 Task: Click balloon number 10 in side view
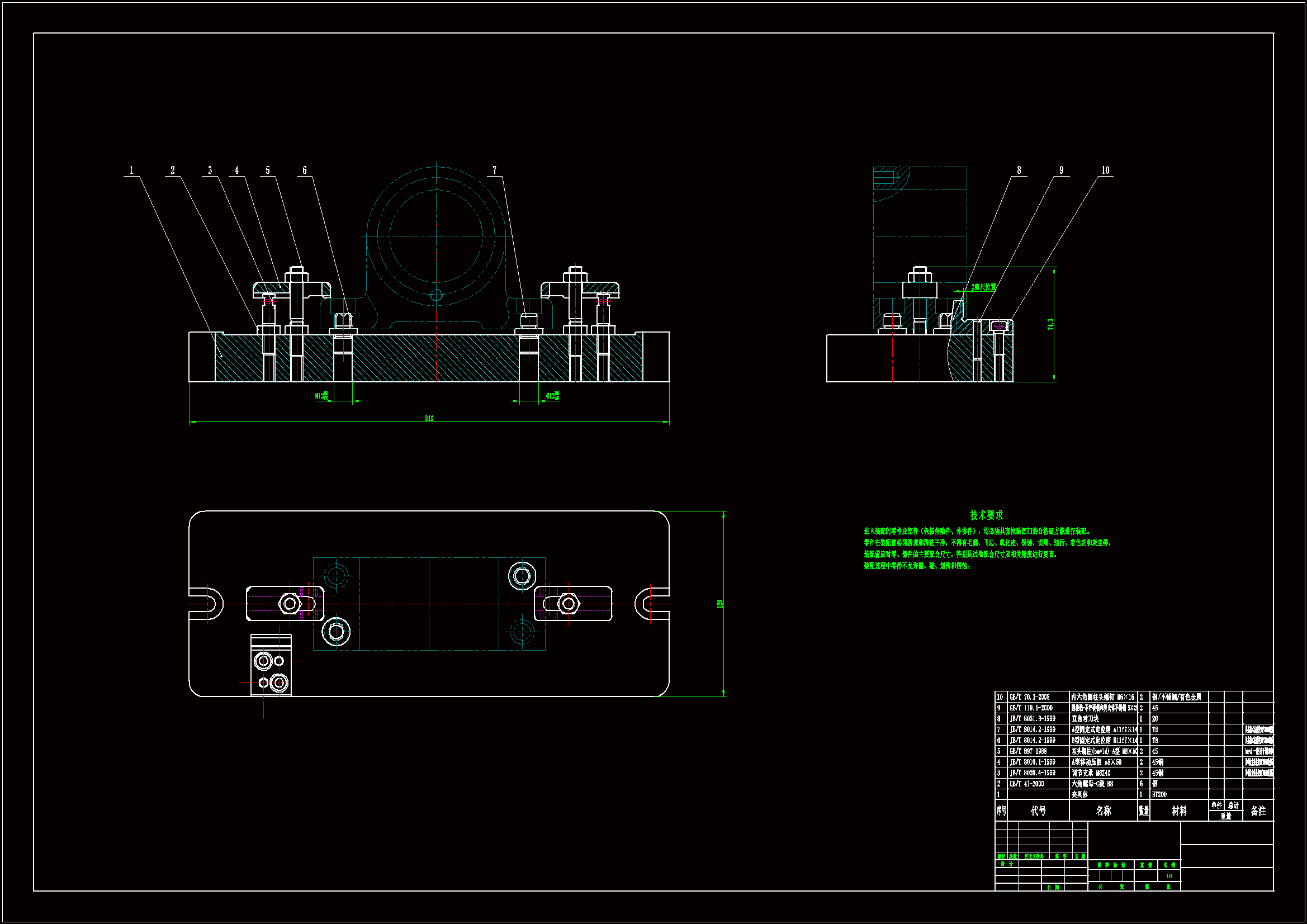pos(1105,170)
